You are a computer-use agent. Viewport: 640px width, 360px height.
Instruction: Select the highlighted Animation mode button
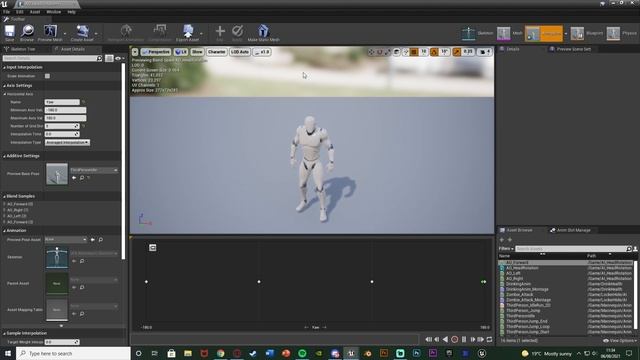pyautogui.click(x=544, y=33)
